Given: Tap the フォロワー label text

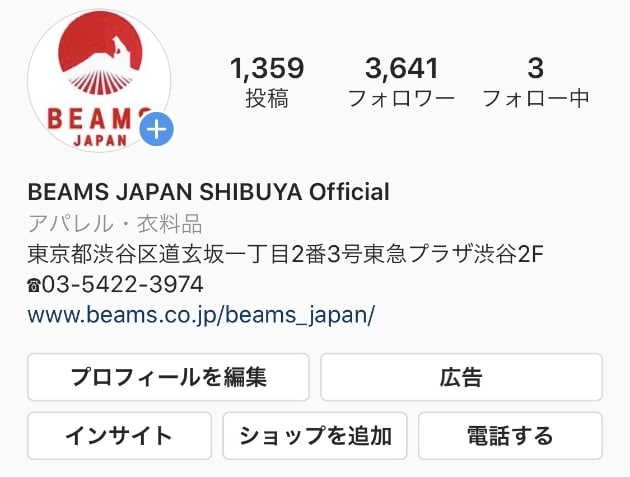Looking at the screenshot, I should pyautogui.click(x=401, y=98).
